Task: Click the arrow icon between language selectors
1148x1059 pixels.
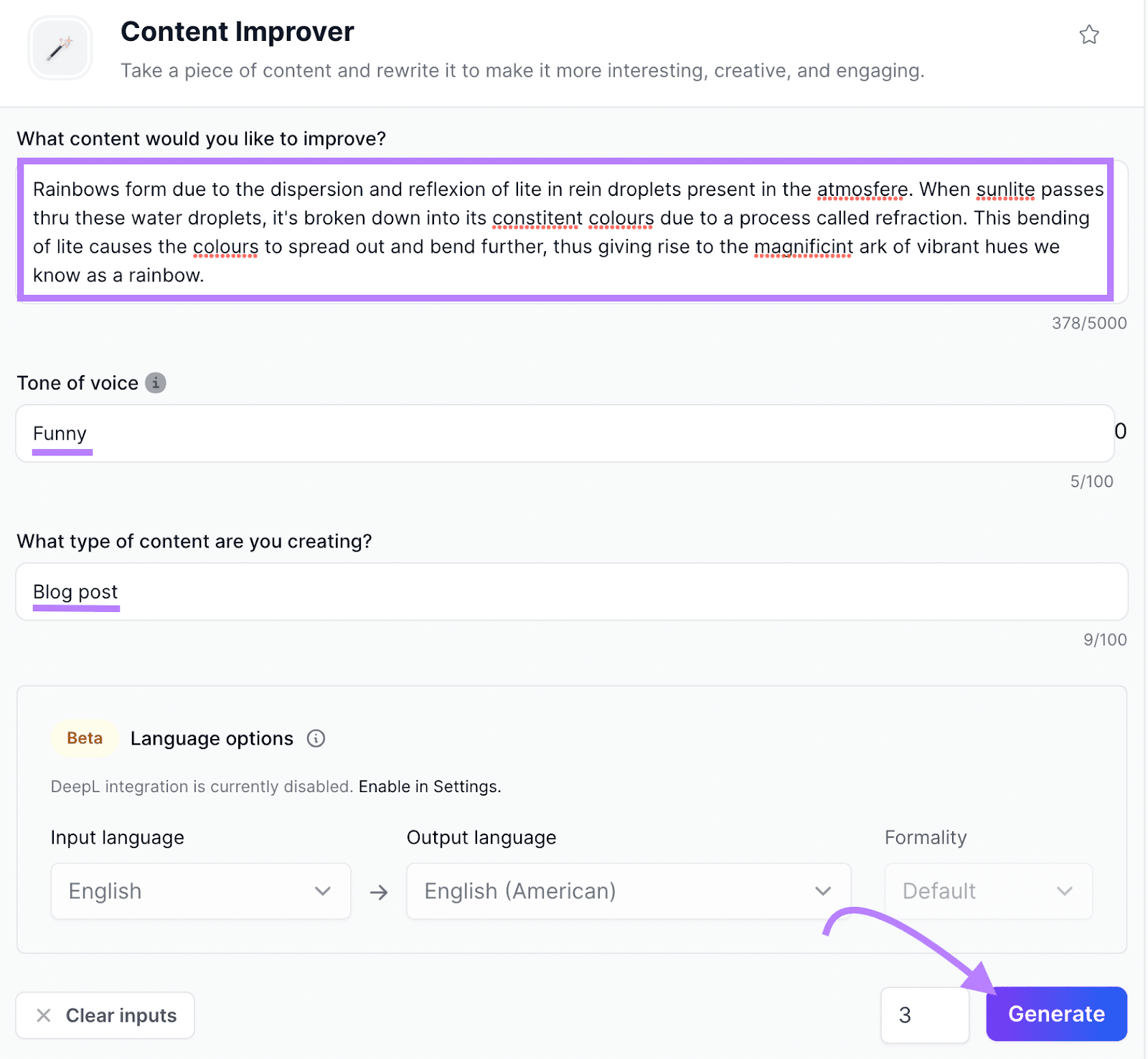Action: click(x=378, y=892)
